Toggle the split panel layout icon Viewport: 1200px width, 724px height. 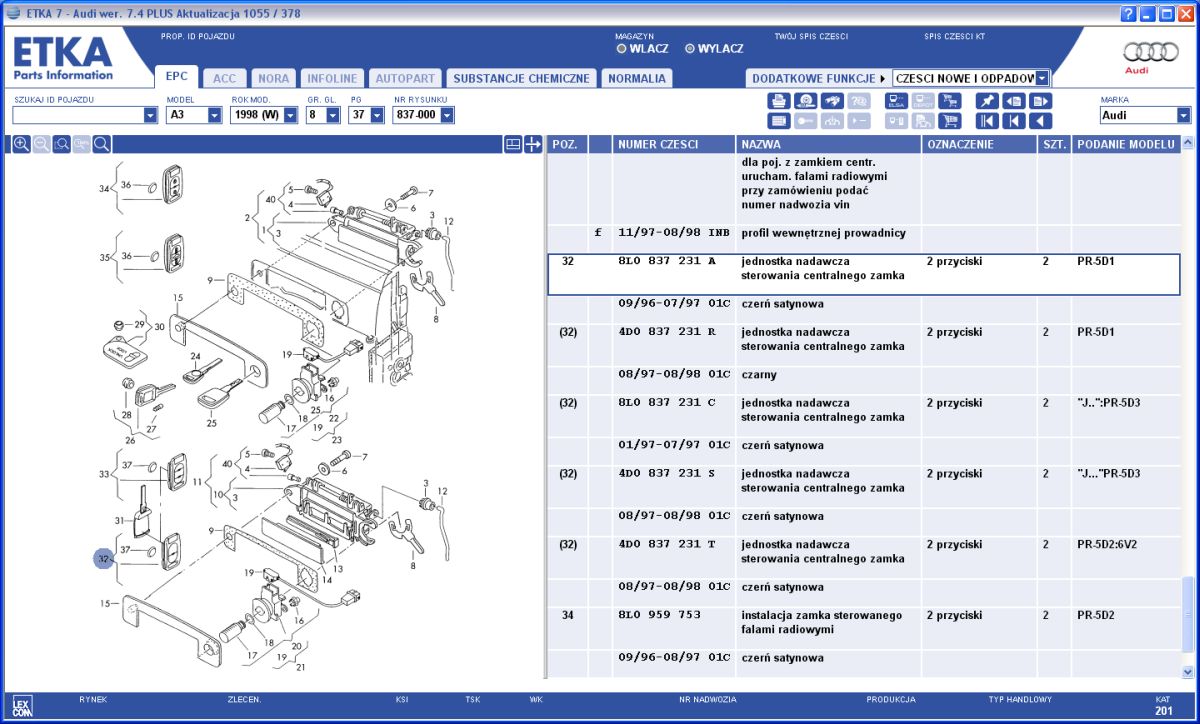(513, 145)
